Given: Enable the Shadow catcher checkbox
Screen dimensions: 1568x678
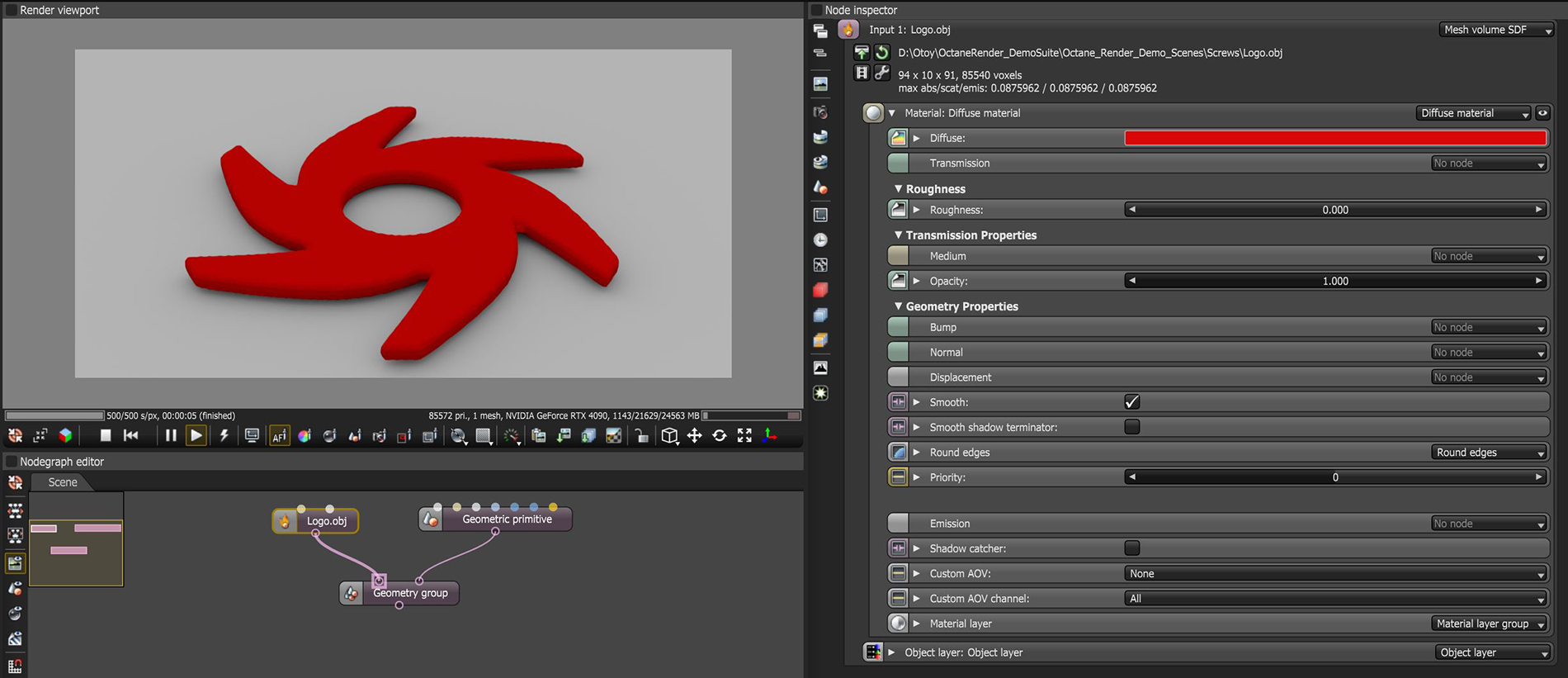Looking at the screenshot, I should [x=1132, y=548].
